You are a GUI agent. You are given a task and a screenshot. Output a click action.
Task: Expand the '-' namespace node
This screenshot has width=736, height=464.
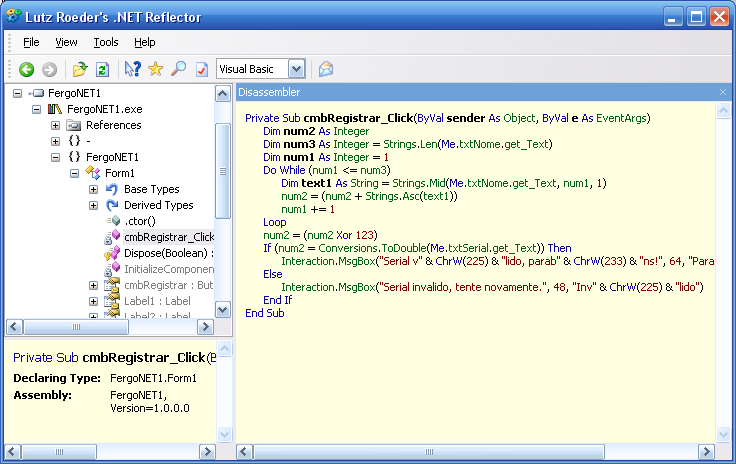tap(55, 141)
